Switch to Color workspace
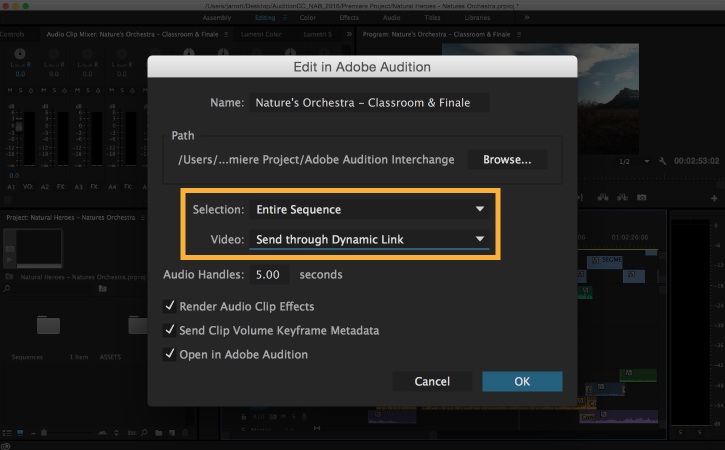 point(307,18)
